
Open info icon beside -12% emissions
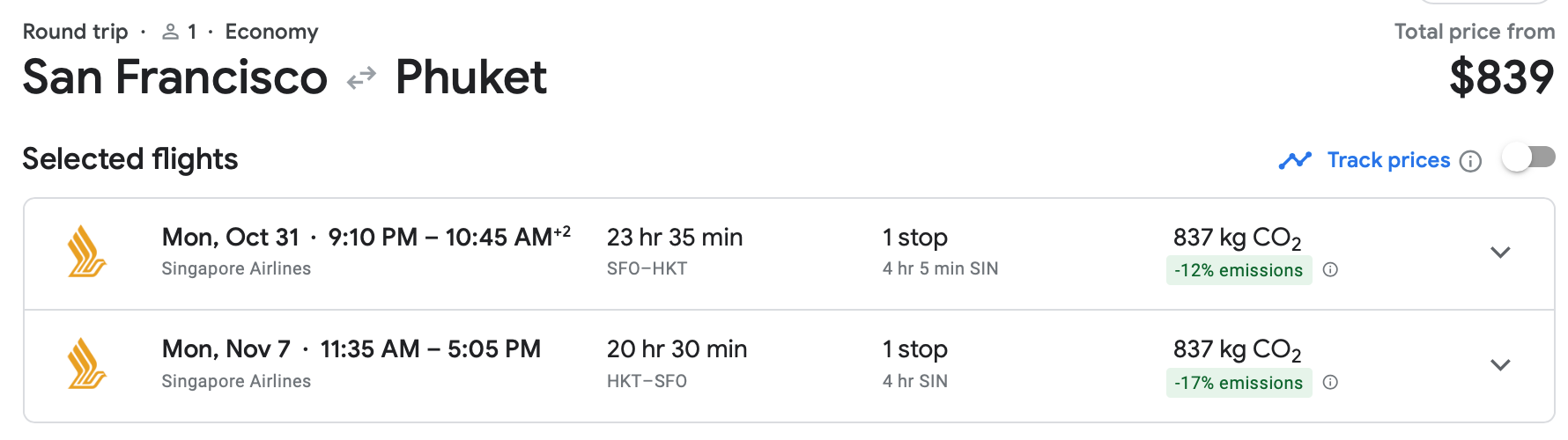[1330, 270]
